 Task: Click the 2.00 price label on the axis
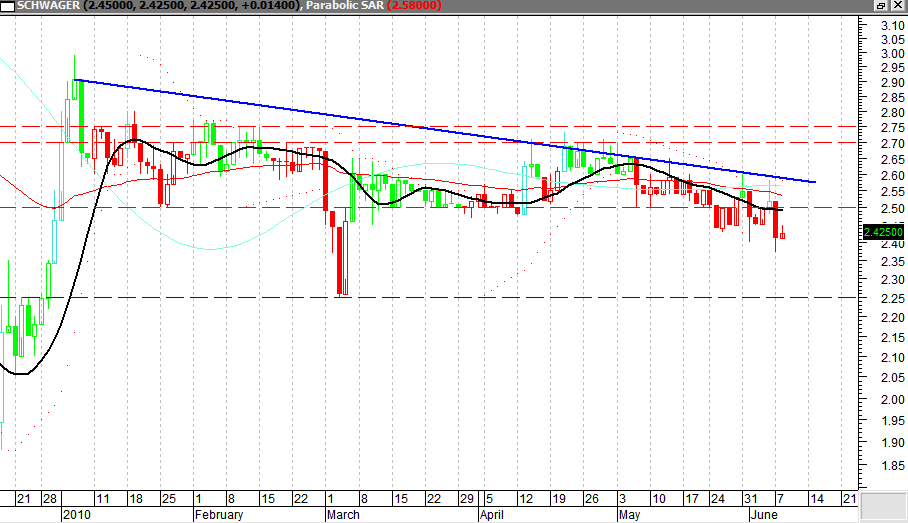pyautogui.click(x=892, y=400)
